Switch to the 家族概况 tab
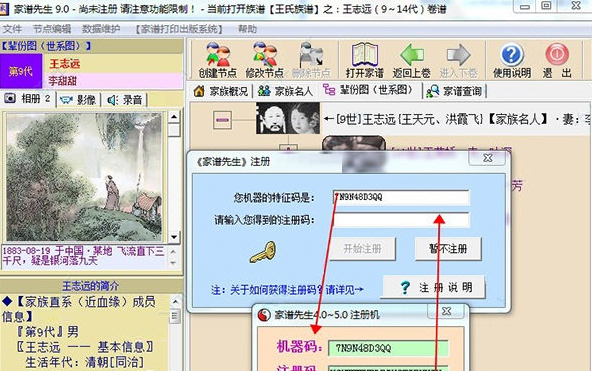 point(220,91)
